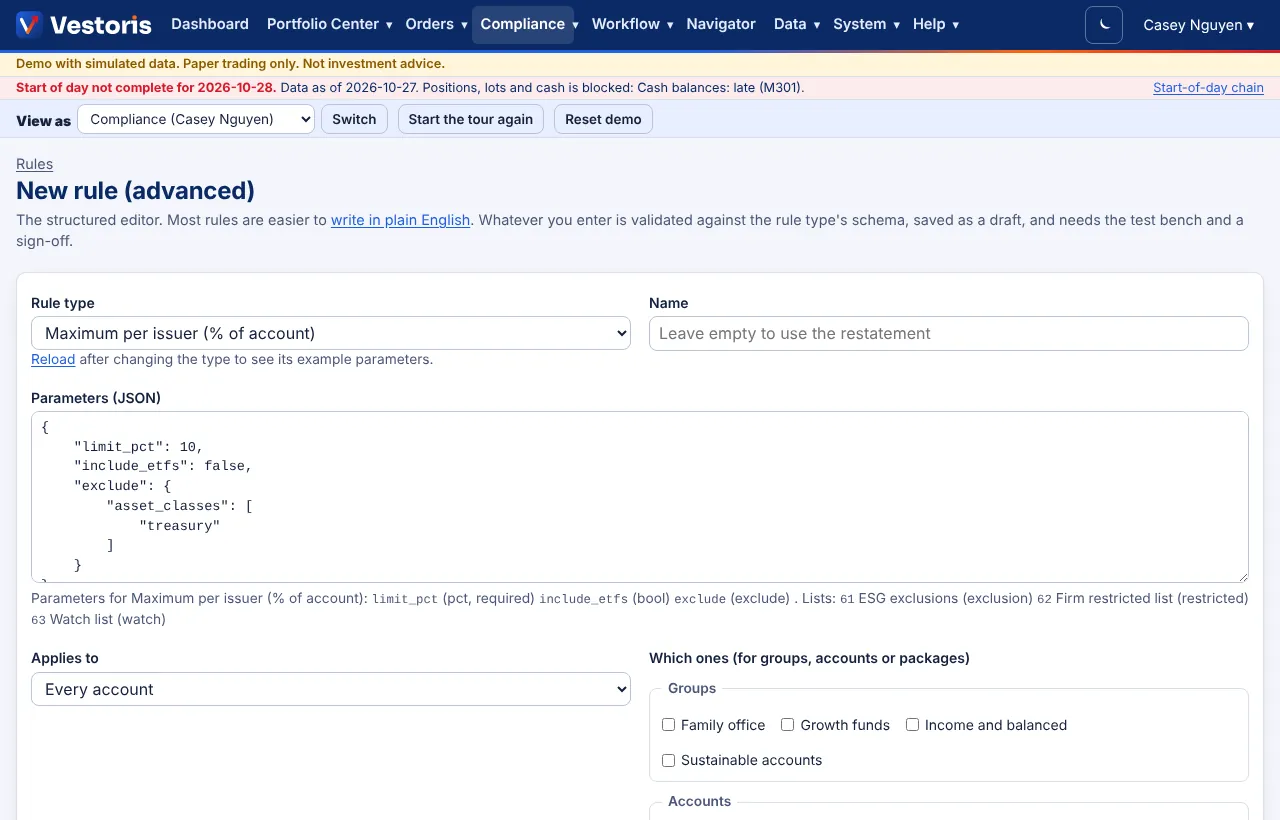1280x820 pixels.
Task: Open the Help menu
Action: tap(936, 24)
